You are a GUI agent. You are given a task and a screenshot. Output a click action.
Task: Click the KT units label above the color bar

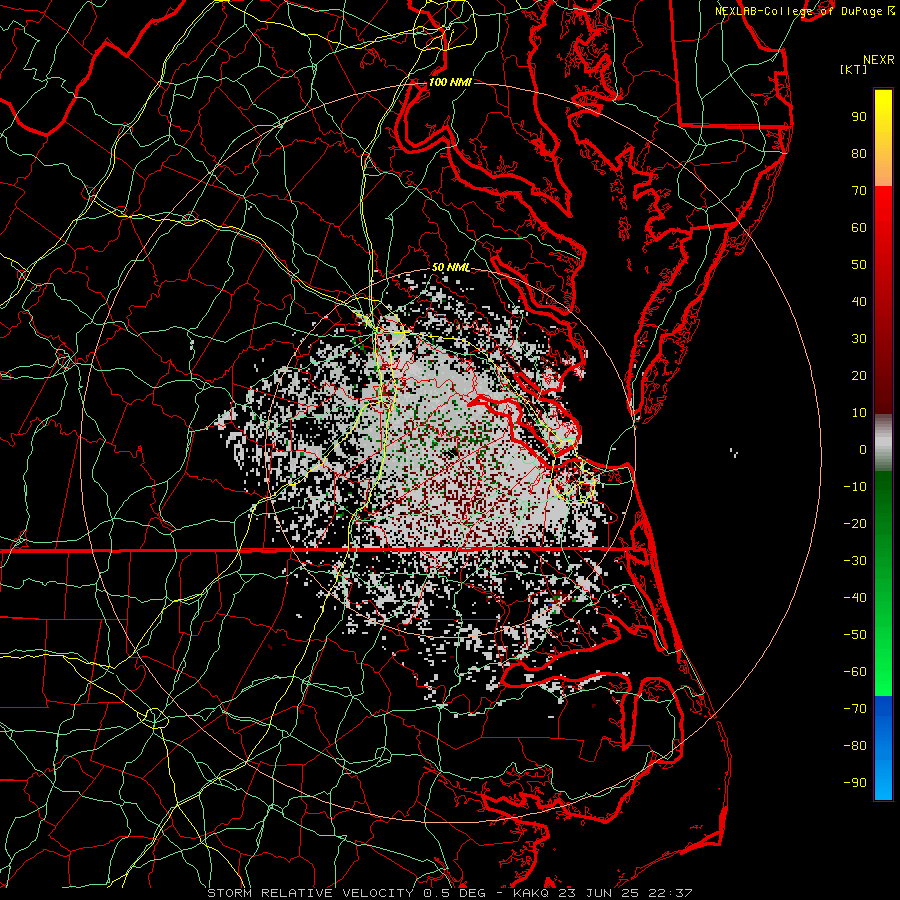pos(854,69)
